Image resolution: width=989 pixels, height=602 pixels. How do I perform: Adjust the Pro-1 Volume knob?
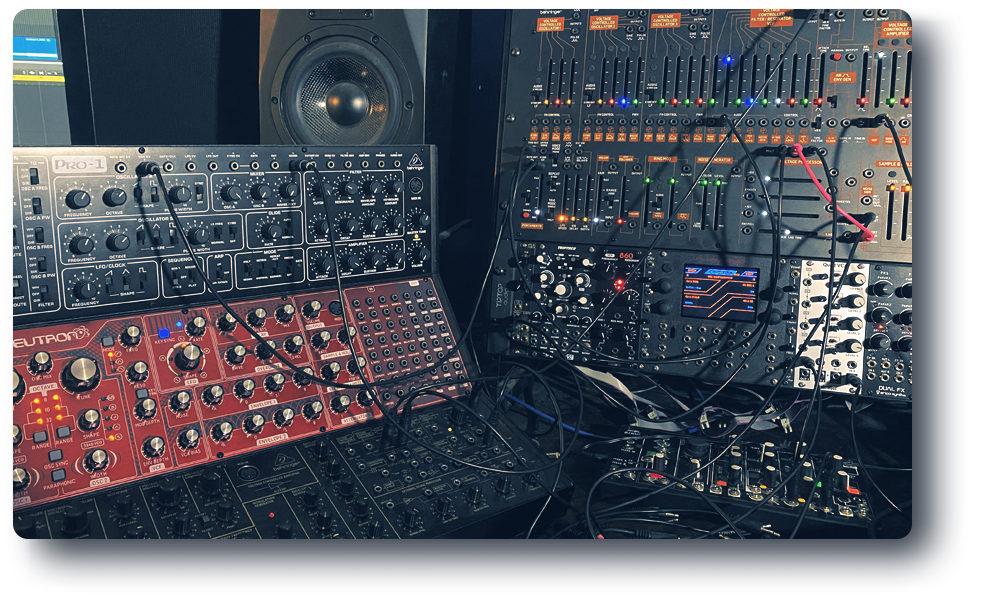pos(421,254)
